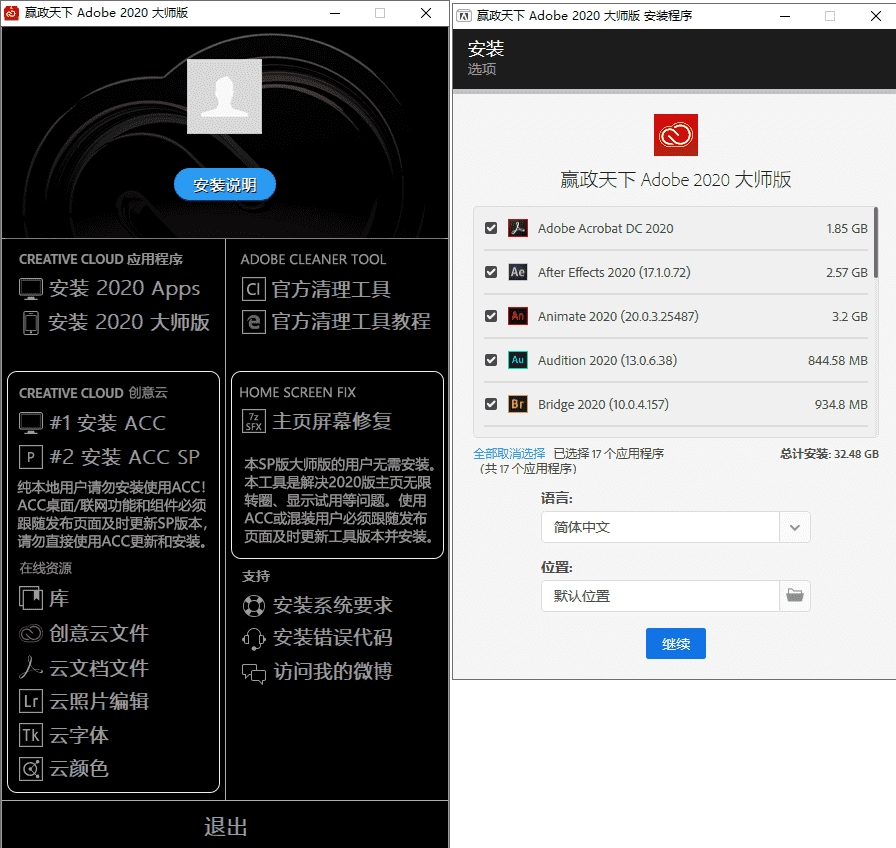Click the Bridge 2020 app icon
Image resolution: width=896 pixels, height=848 pixels.
(x=517, y=404)
